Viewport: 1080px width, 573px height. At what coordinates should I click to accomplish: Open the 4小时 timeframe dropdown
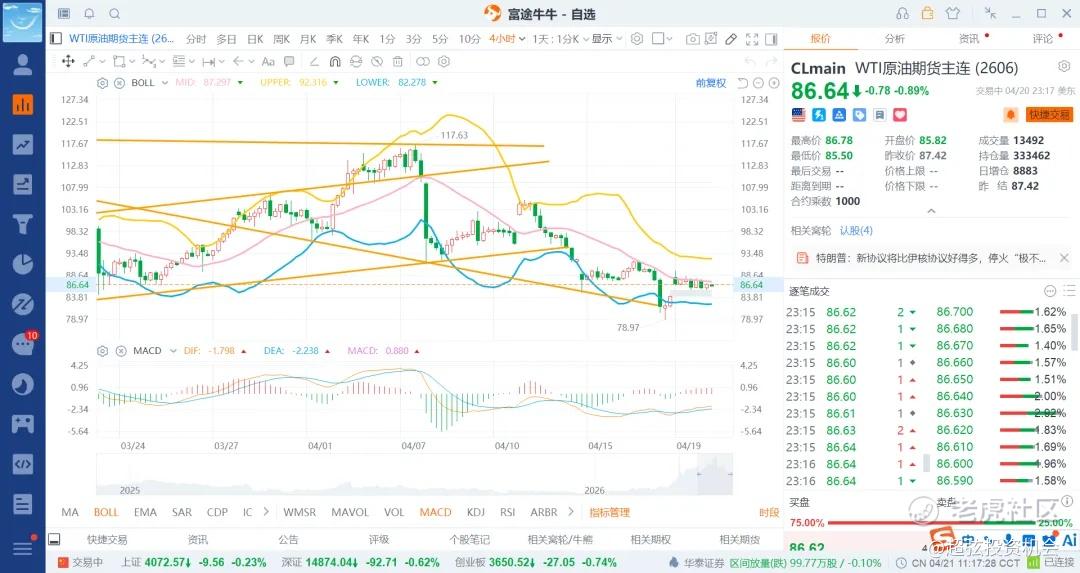(x=506, y=39)
